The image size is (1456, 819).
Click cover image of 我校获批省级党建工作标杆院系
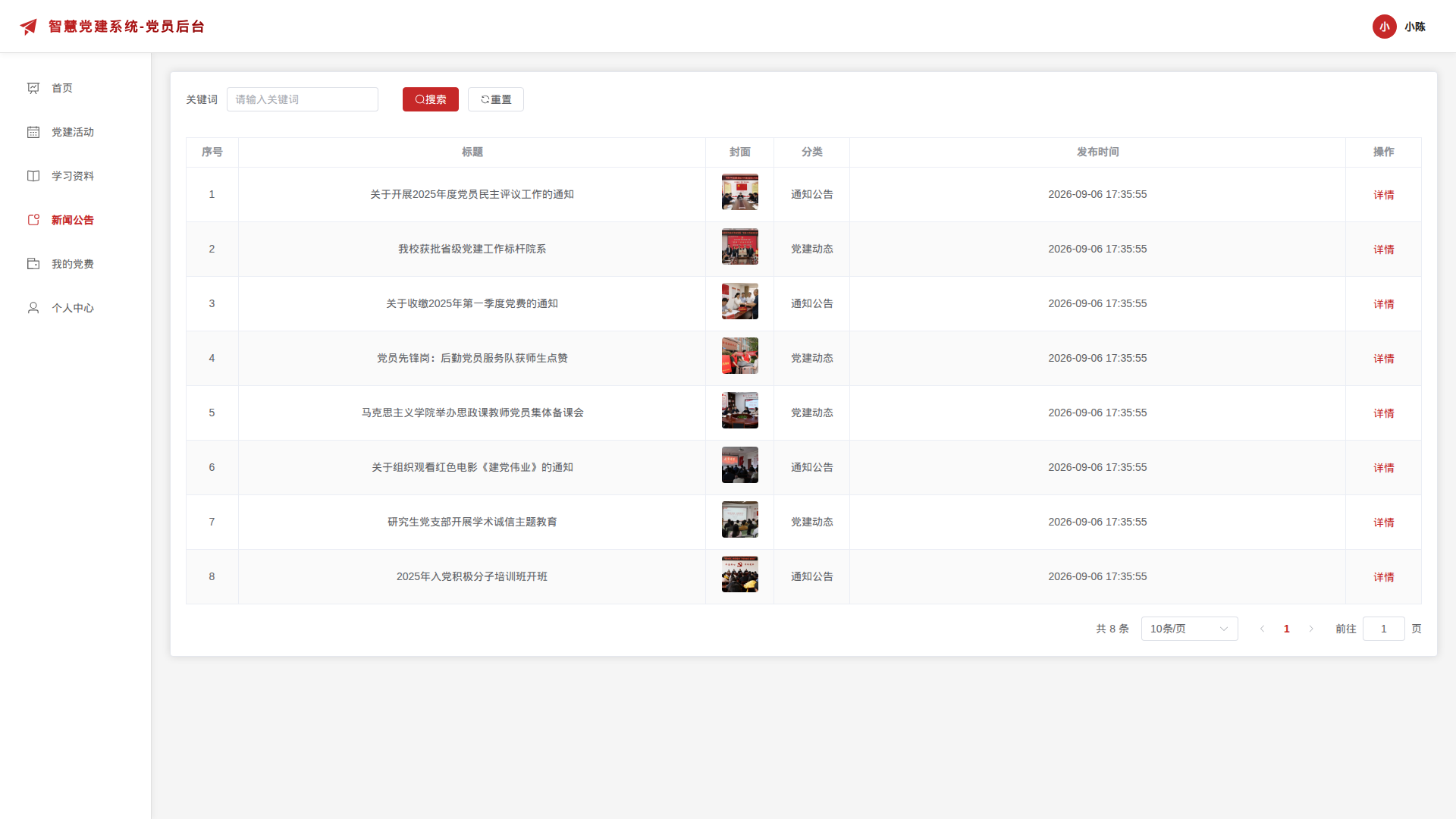click(740, 246)
